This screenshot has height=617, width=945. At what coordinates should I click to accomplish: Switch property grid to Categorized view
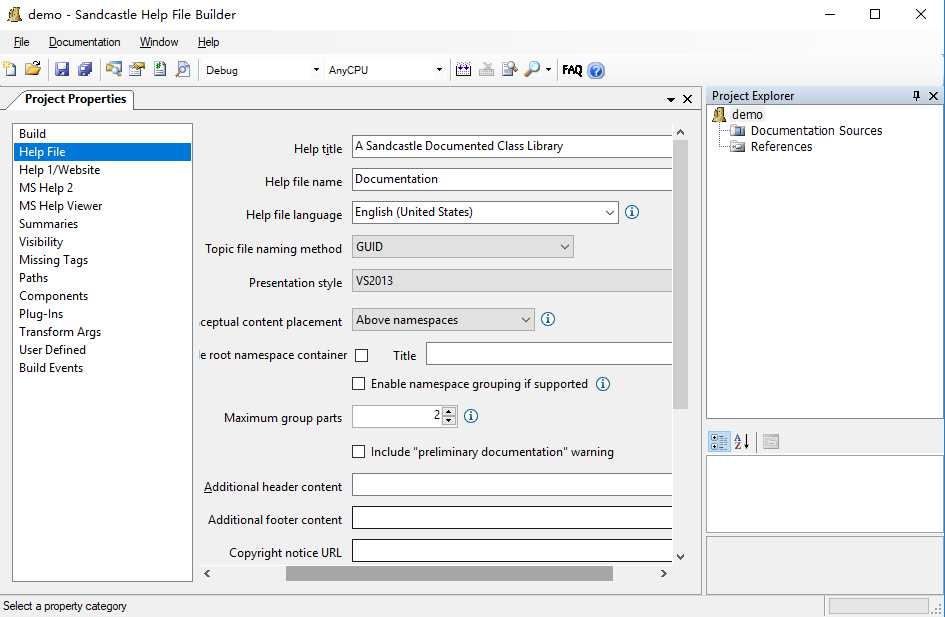718,442
